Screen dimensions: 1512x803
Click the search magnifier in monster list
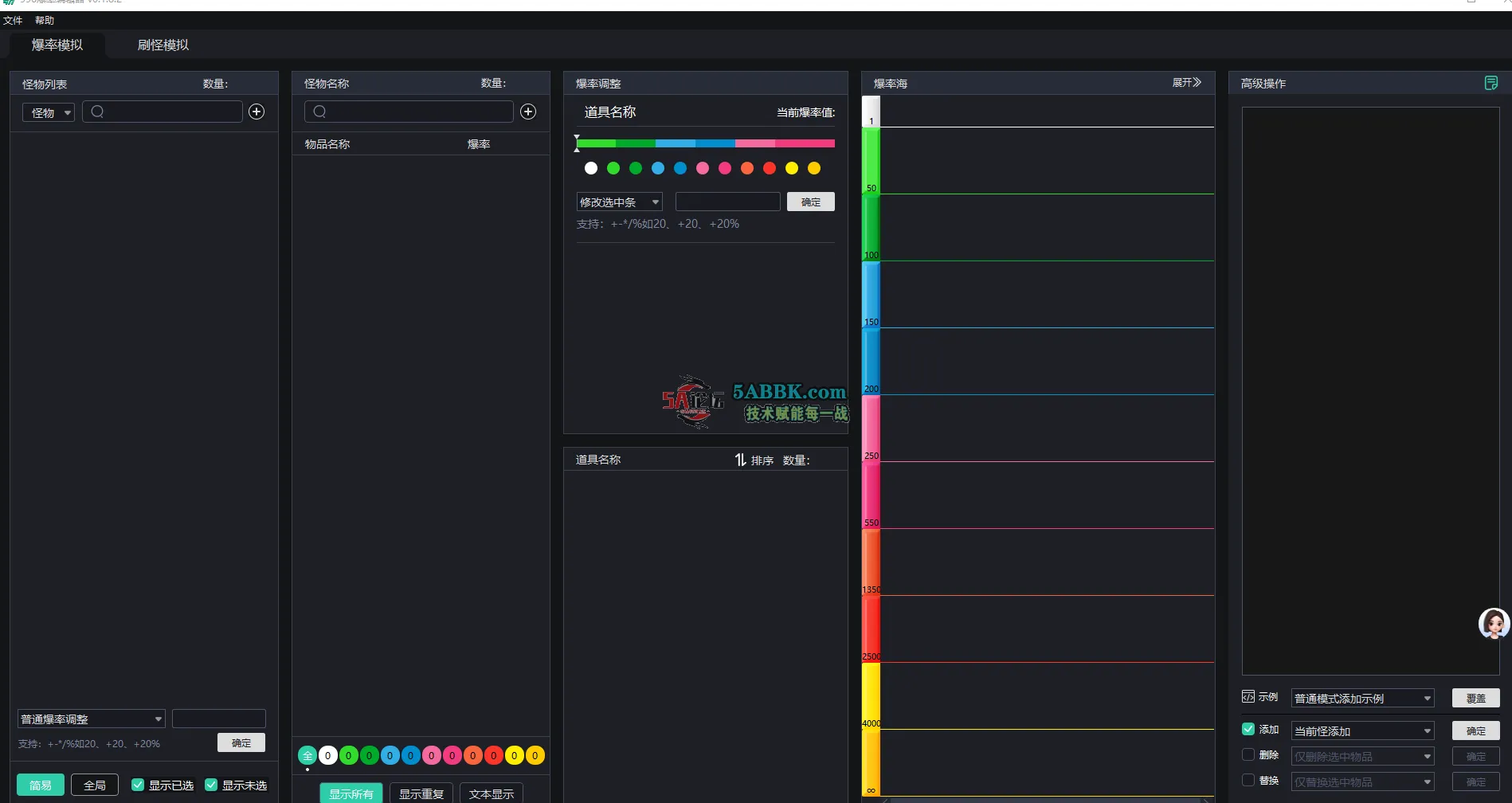[98, 112]
